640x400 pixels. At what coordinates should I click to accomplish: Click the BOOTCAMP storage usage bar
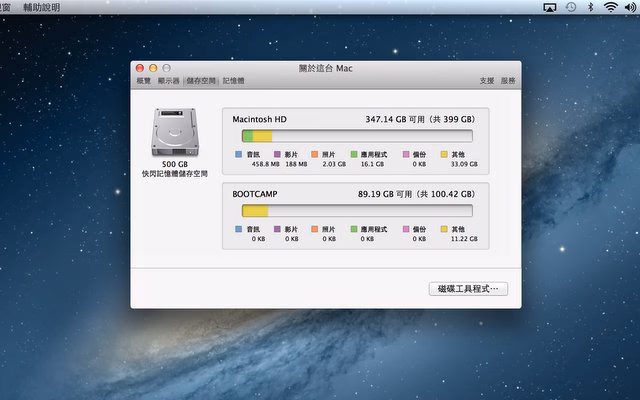357,211
